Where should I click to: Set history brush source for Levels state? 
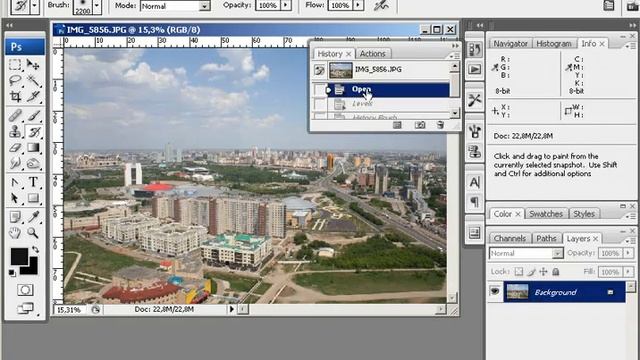320,104
